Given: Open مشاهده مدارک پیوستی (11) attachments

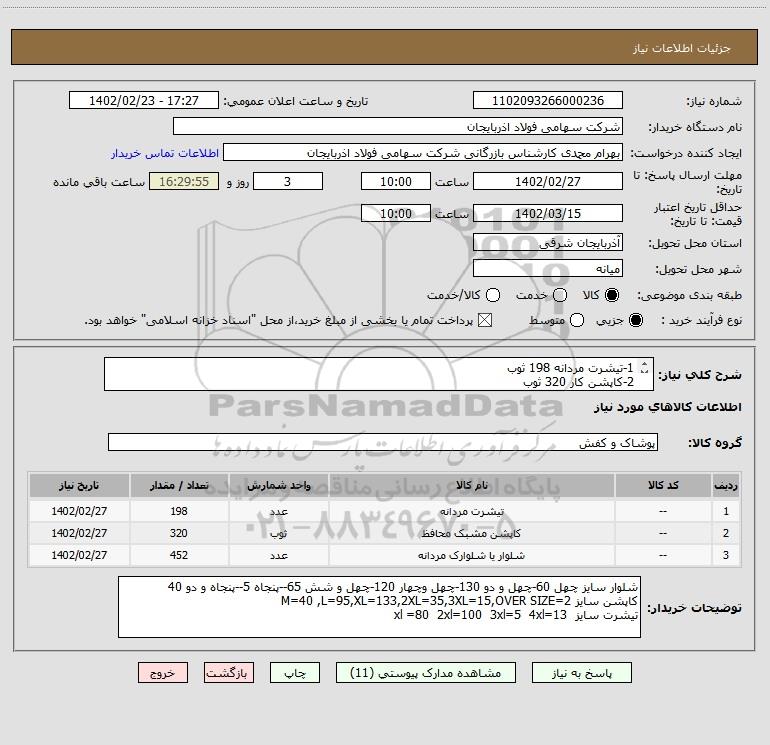Looking at the screenshot, I should 426,673.
